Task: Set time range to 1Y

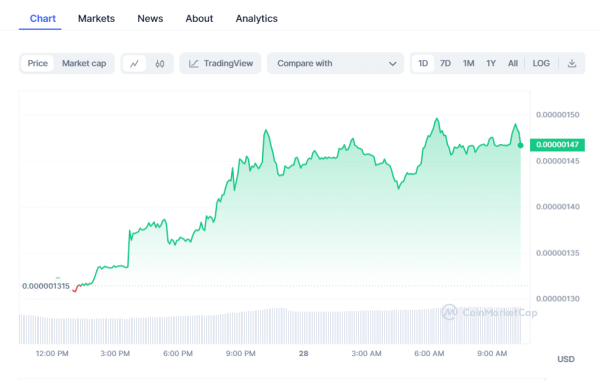Action: click(x=491, y=63)
